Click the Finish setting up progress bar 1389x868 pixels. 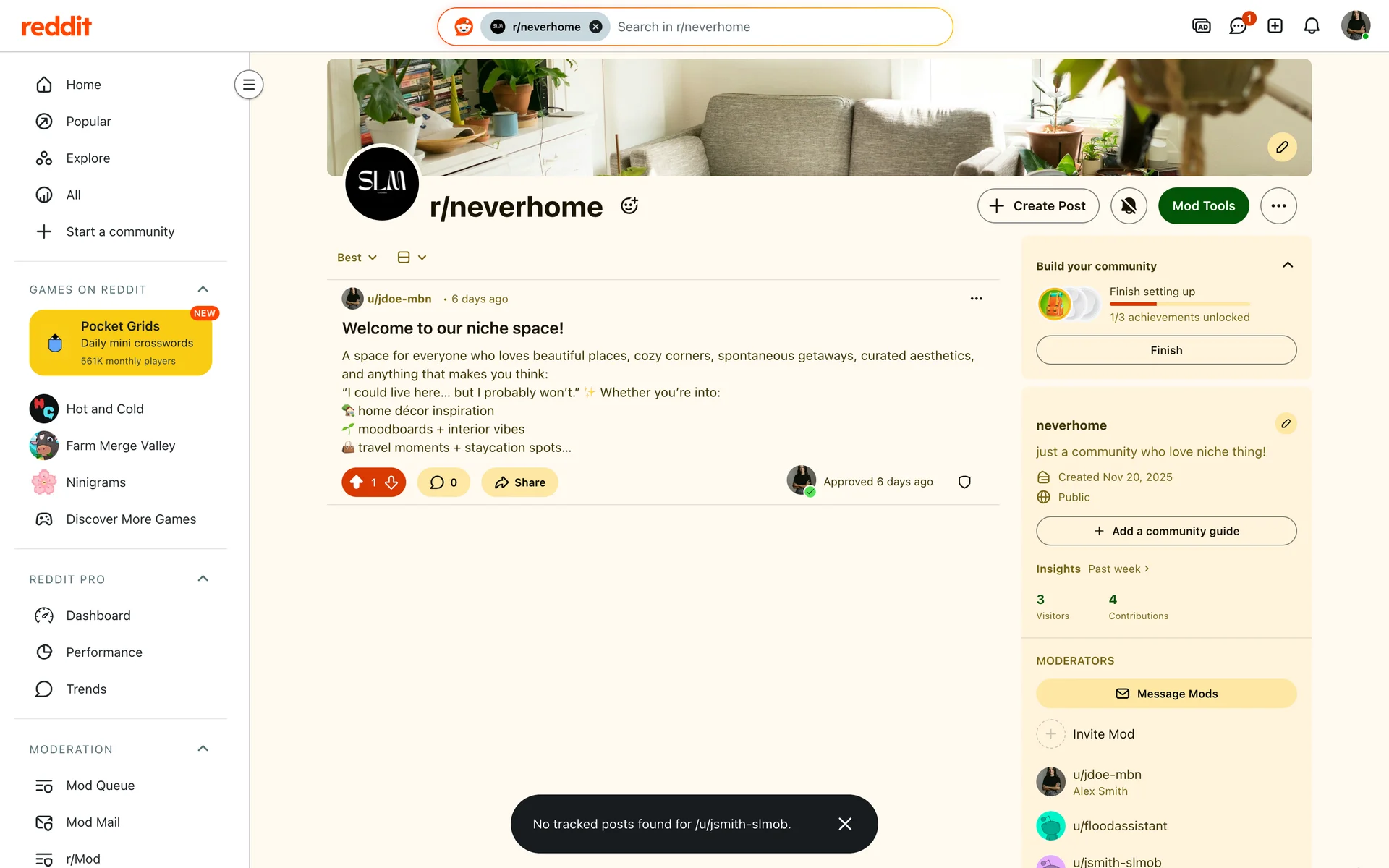pyautogui.click(x=1179, y=304)
